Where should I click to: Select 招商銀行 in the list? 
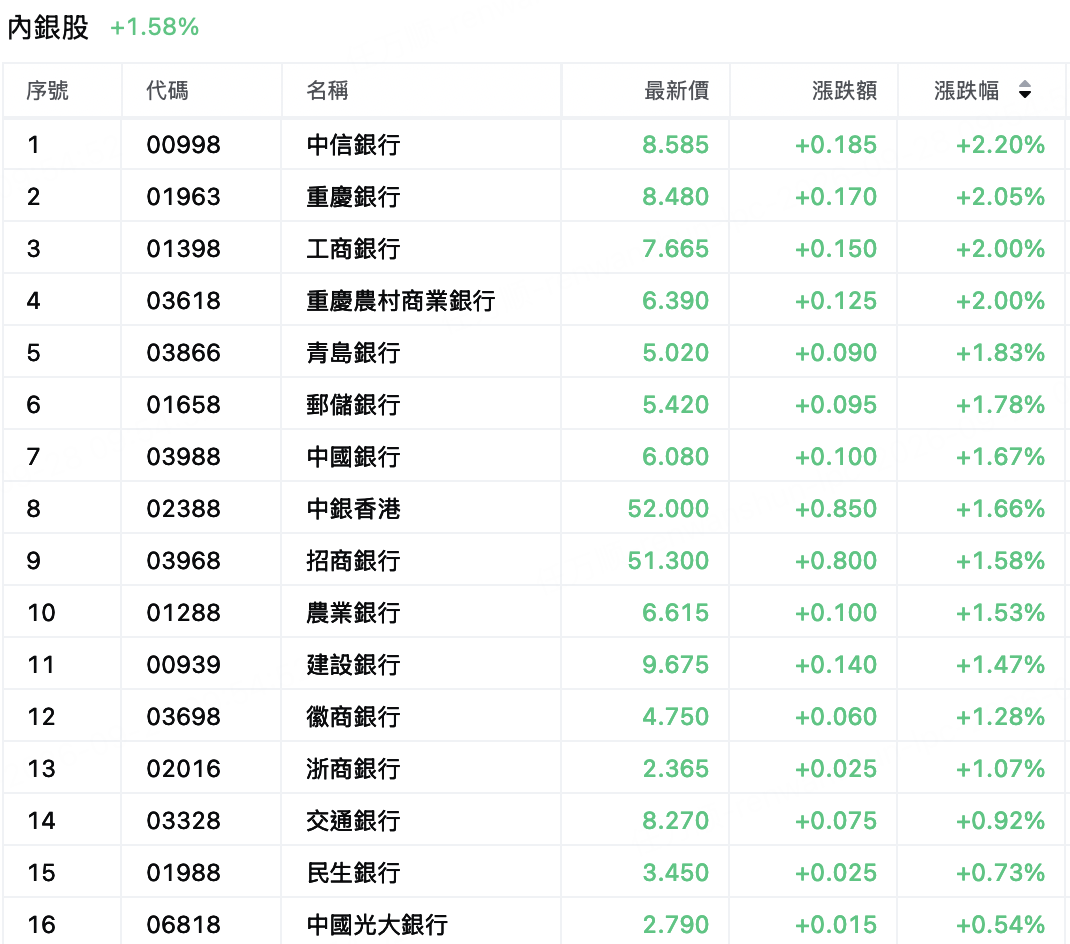(x=353, y=560)
